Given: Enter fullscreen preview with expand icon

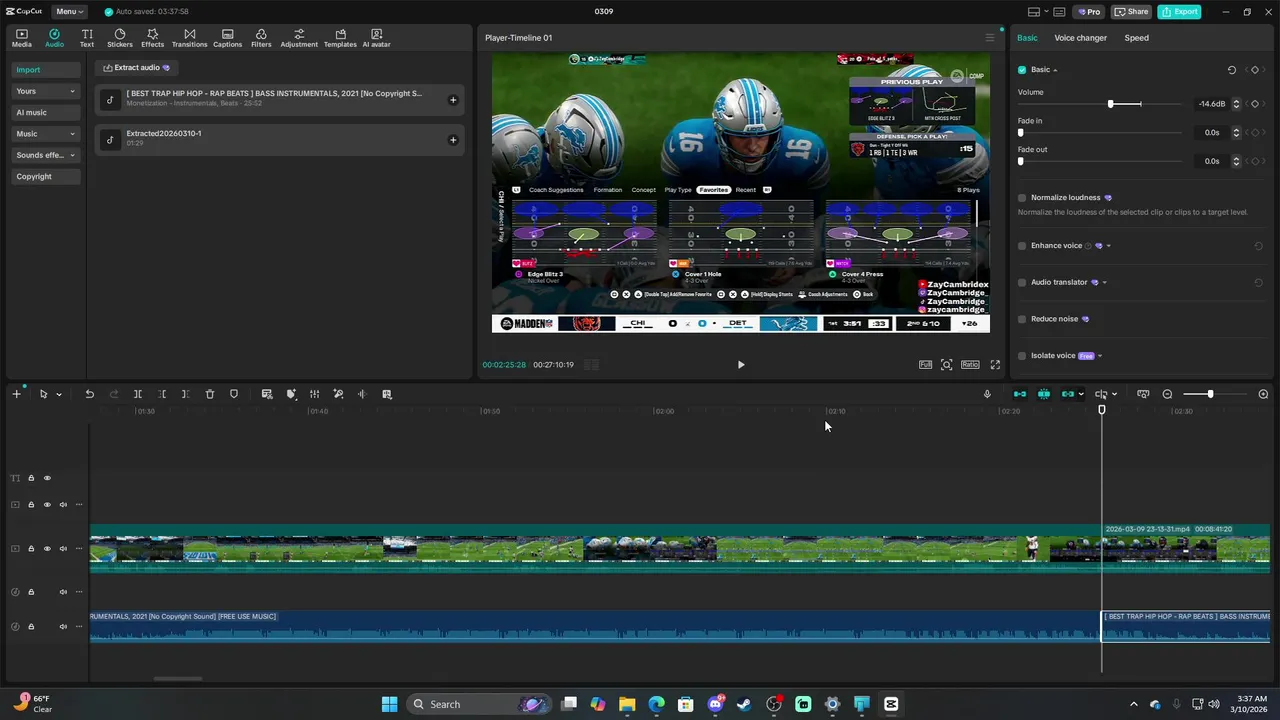Looking at the screenshot, I should pos(995,365).
